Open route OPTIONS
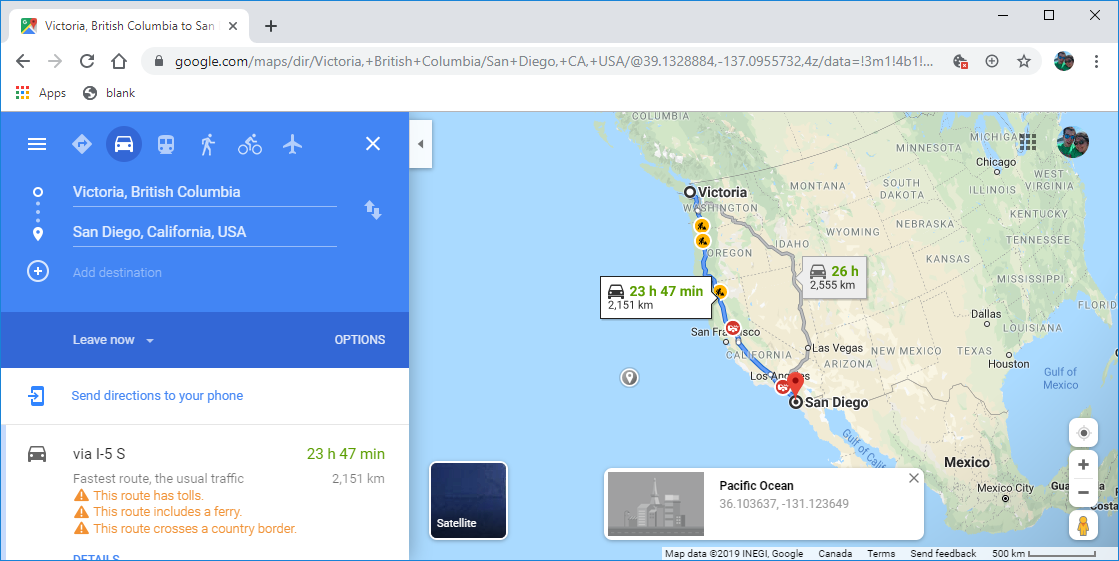Image resolution: width=1119 pixels, height=561 pixels. [360, 340]
